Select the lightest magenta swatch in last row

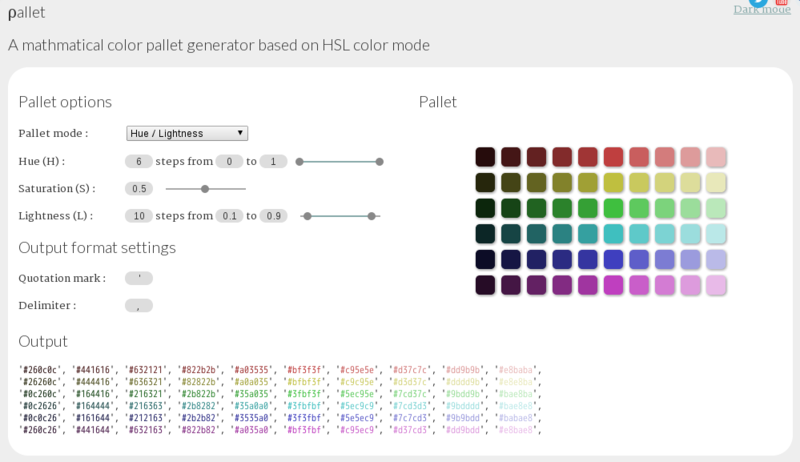pos(716,285)
